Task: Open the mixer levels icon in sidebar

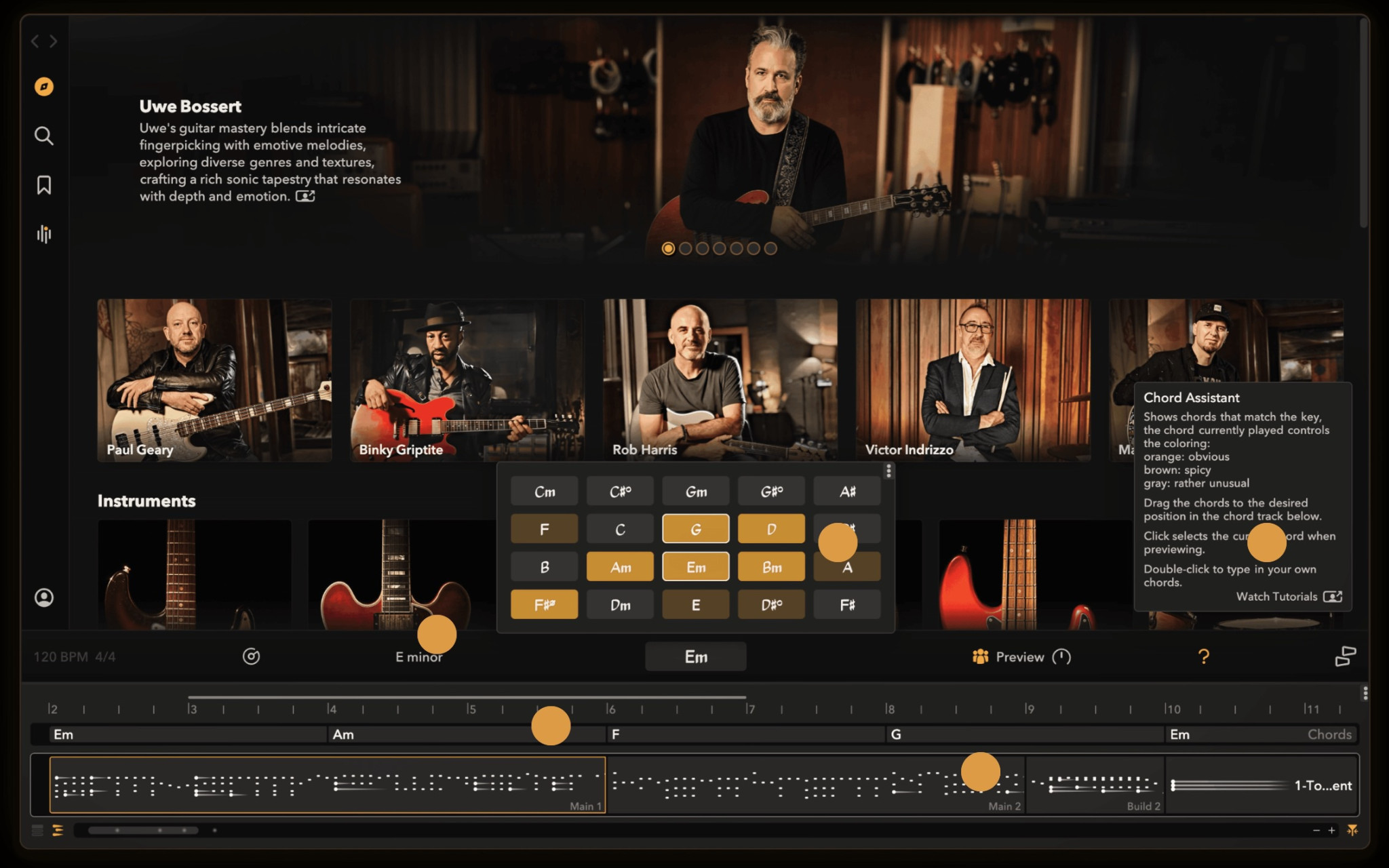Action: click(x=44, y=235)
